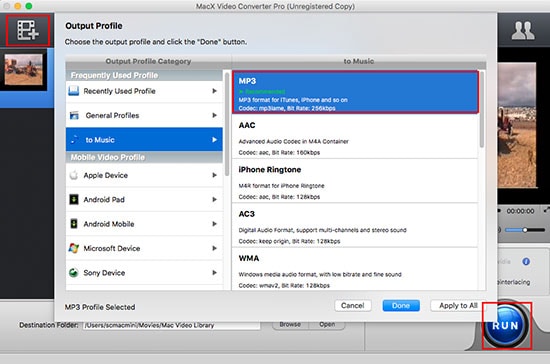Pick the WMA audio profile
Image resolution: width=550 pixels, height=364 pixels.
[x=355, y=269]
